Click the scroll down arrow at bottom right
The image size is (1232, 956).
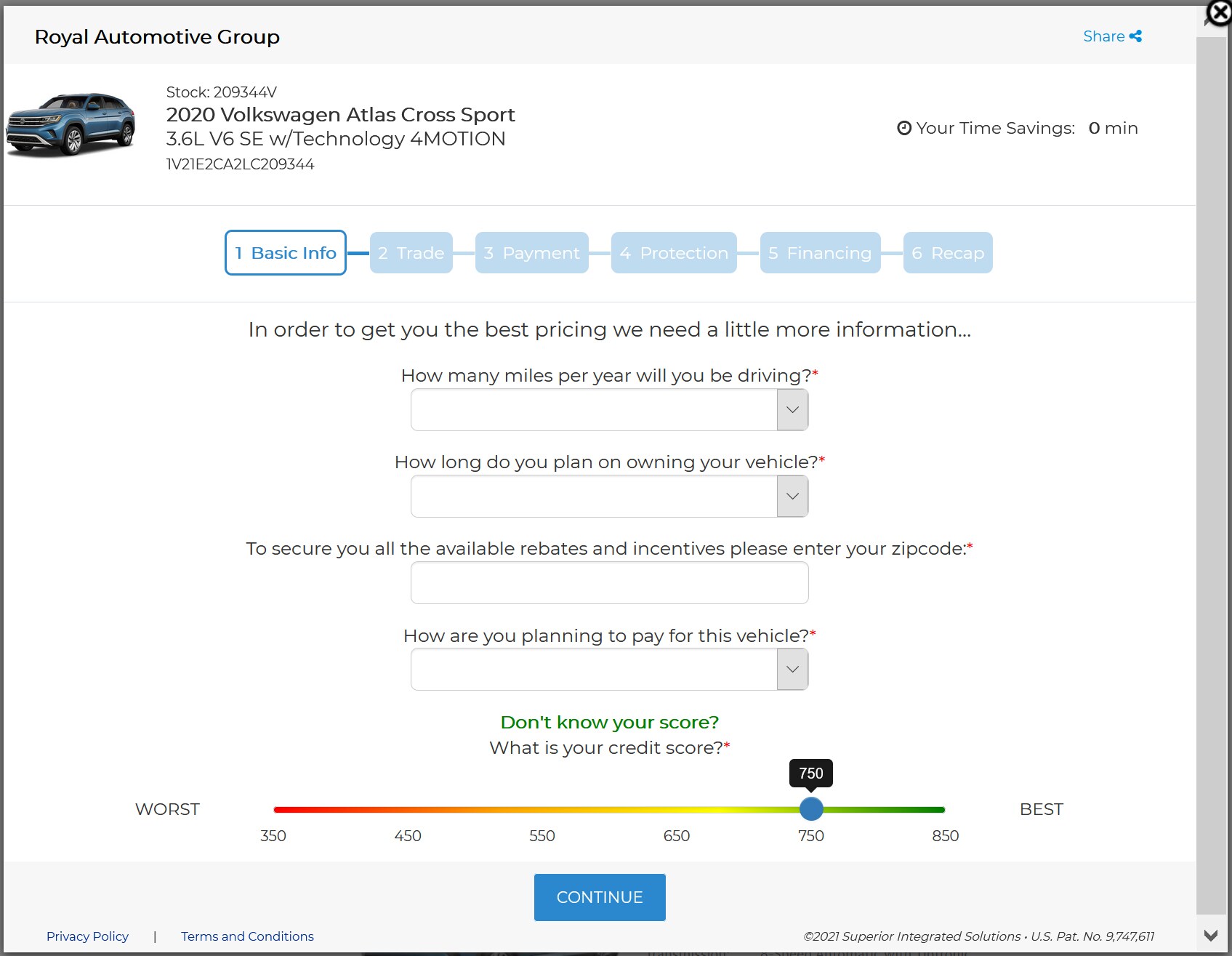tap(1211, 936)
